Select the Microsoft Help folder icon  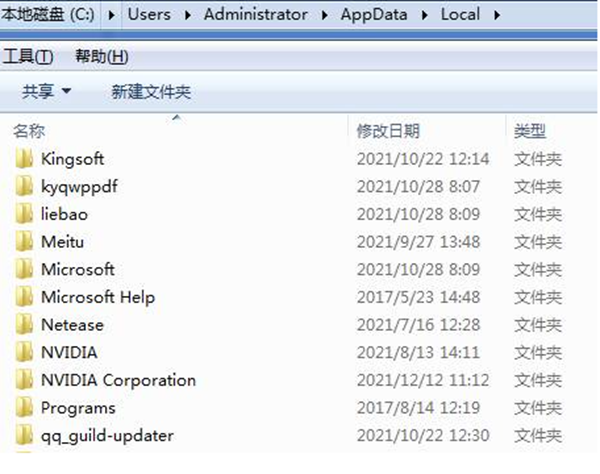(24, 297)
